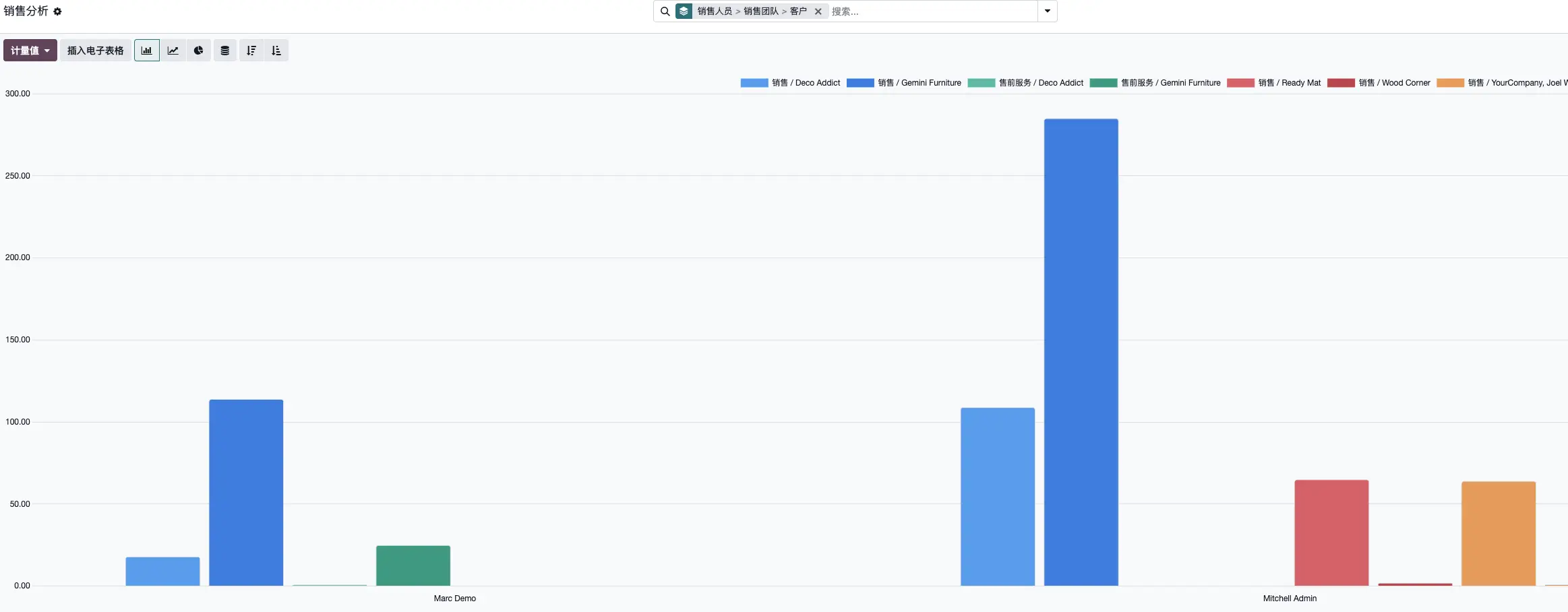Sort chart bars in ascending order
Viewport: 1568px width, 612px height.
tap(276, 51)
